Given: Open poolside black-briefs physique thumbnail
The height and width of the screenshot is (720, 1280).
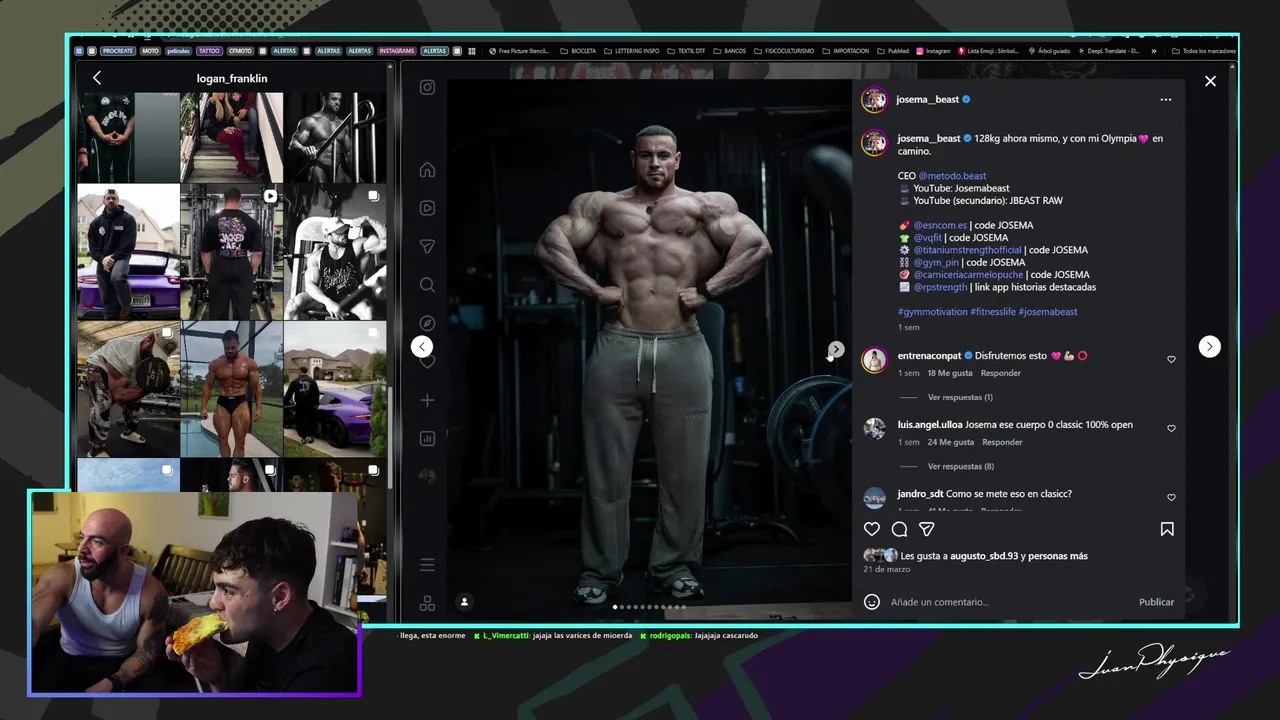Looking at the screenshot, I should tap(231, 389).
